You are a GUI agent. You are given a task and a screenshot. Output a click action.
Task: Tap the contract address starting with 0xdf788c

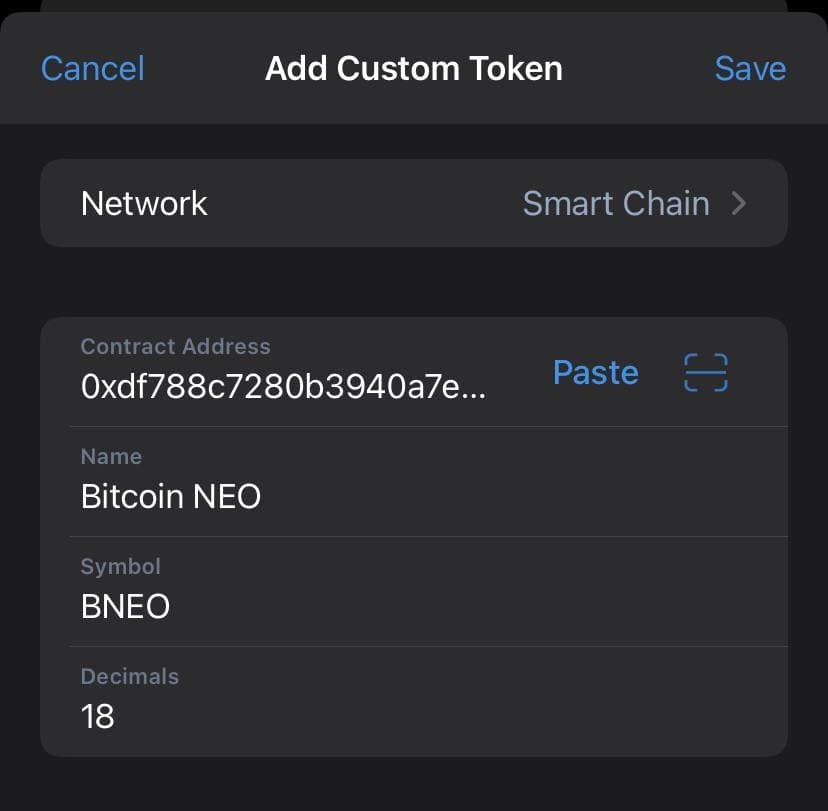pos(283,388)
